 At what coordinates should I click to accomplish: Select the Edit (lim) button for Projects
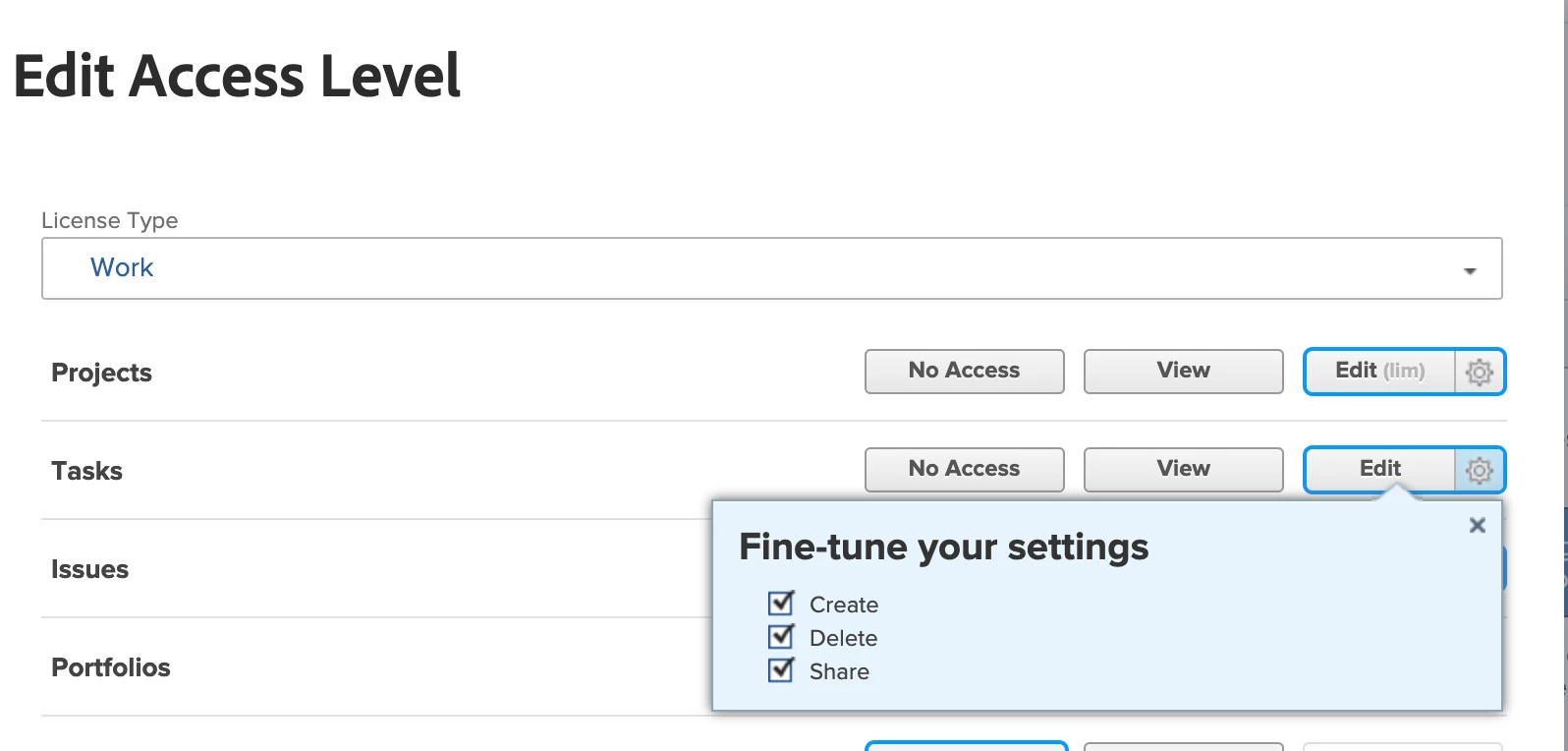click(1379, 372)
